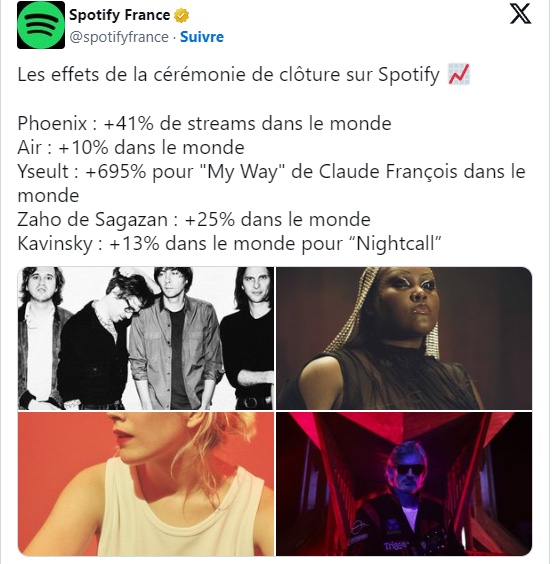The height and width of the screenshot is (564, 552).
Task: Open the Yseult portrait photo
Action: click(404, 338)
